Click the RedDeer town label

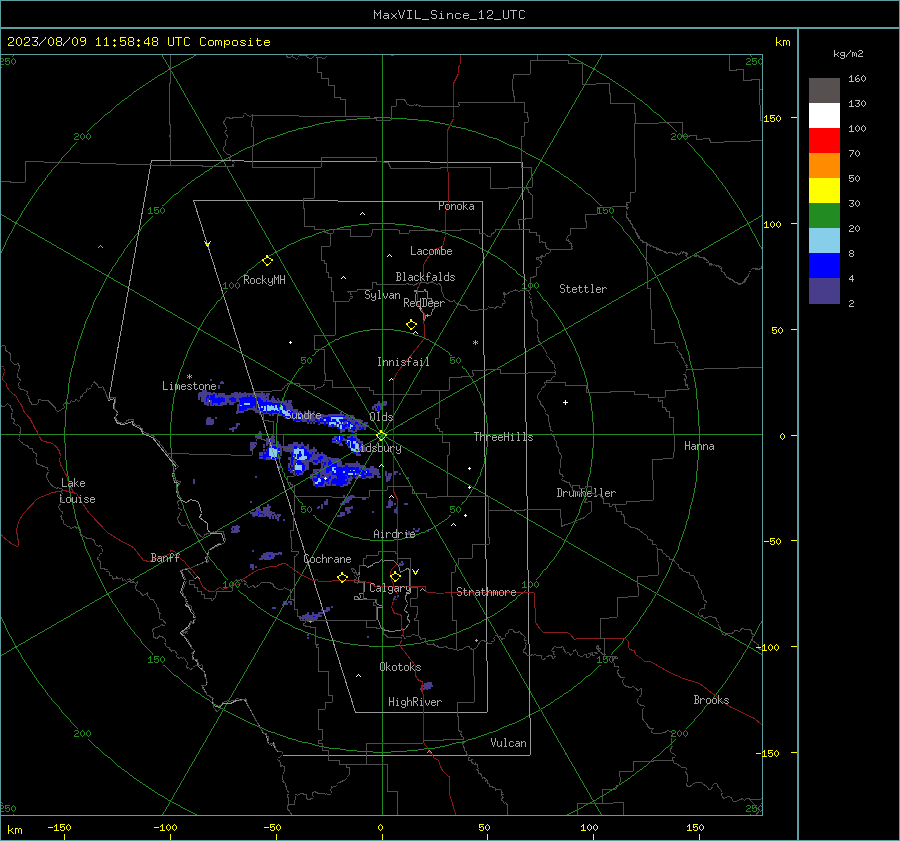[x=424, y=303]
